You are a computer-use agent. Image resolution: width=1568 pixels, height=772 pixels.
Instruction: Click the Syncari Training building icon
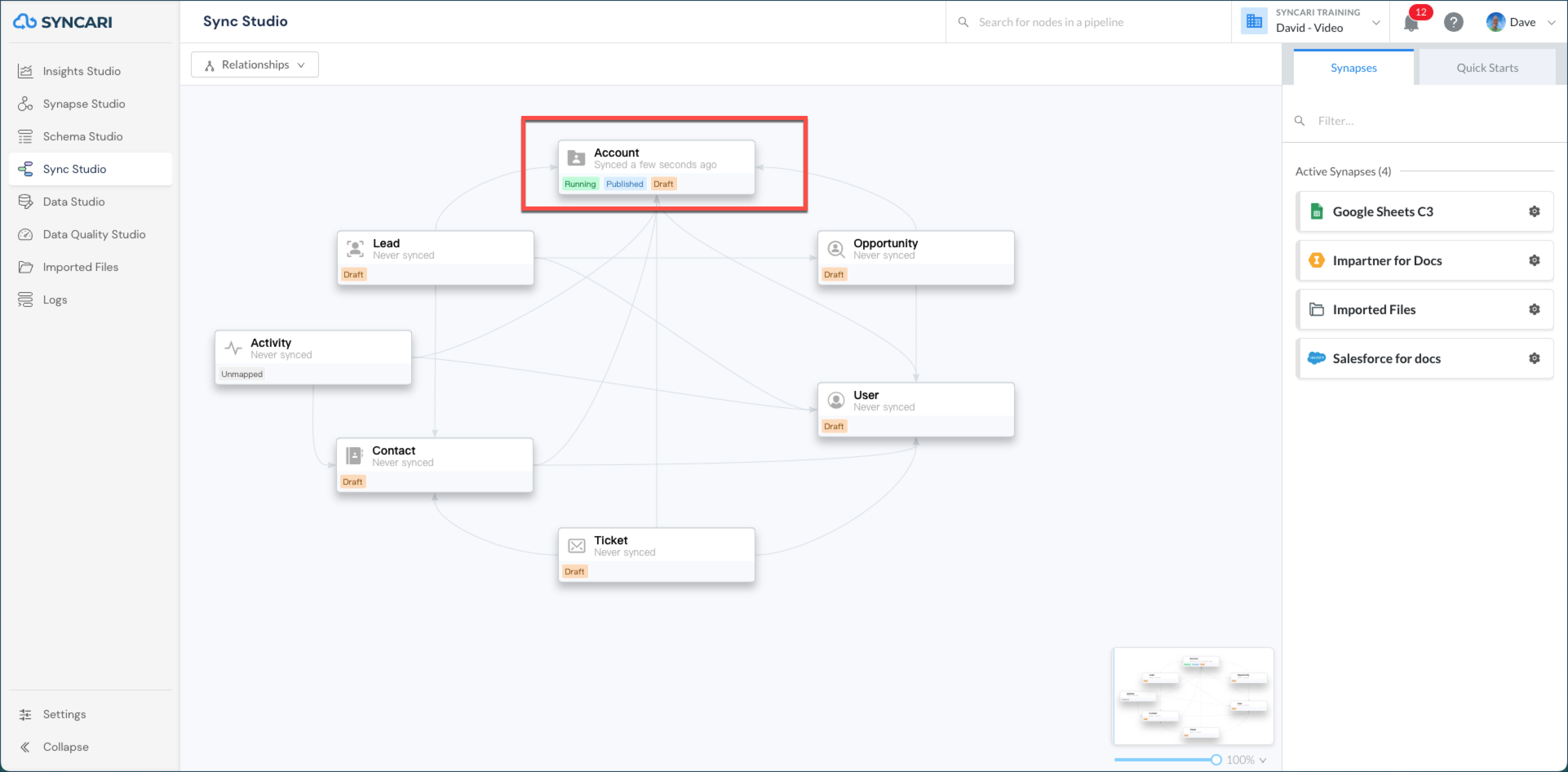pos(1254,21)
